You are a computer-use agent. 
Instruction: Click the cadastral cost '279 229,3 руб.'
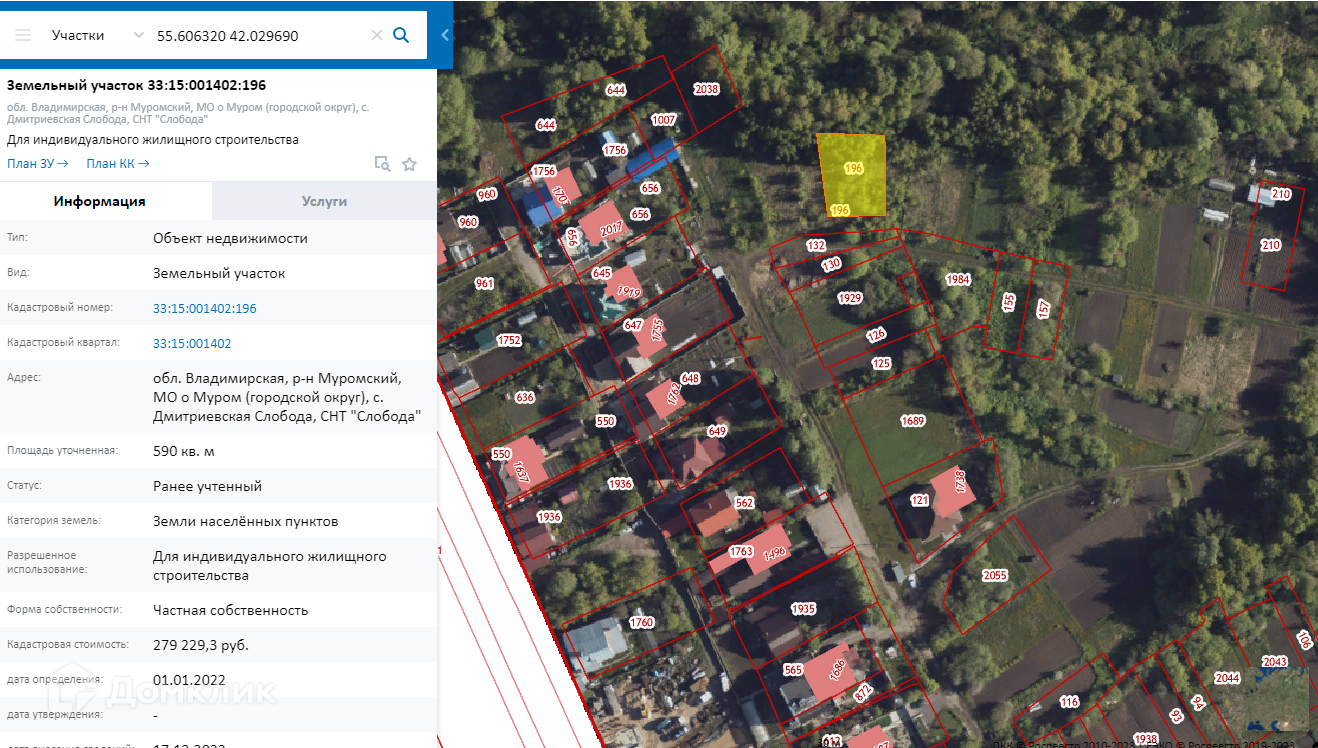pyautogui.click(x=201, y=645)
